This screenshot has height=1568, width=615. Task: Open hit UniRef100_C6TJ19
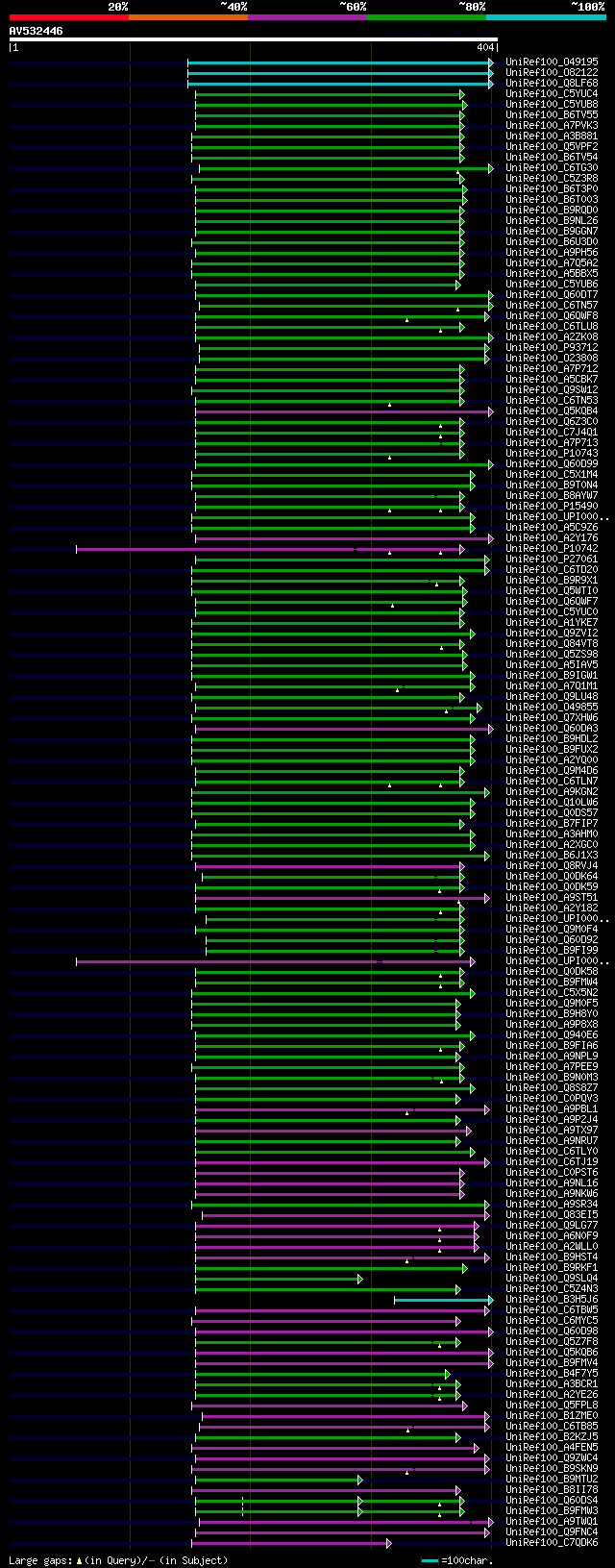[x=552, y=1162]
